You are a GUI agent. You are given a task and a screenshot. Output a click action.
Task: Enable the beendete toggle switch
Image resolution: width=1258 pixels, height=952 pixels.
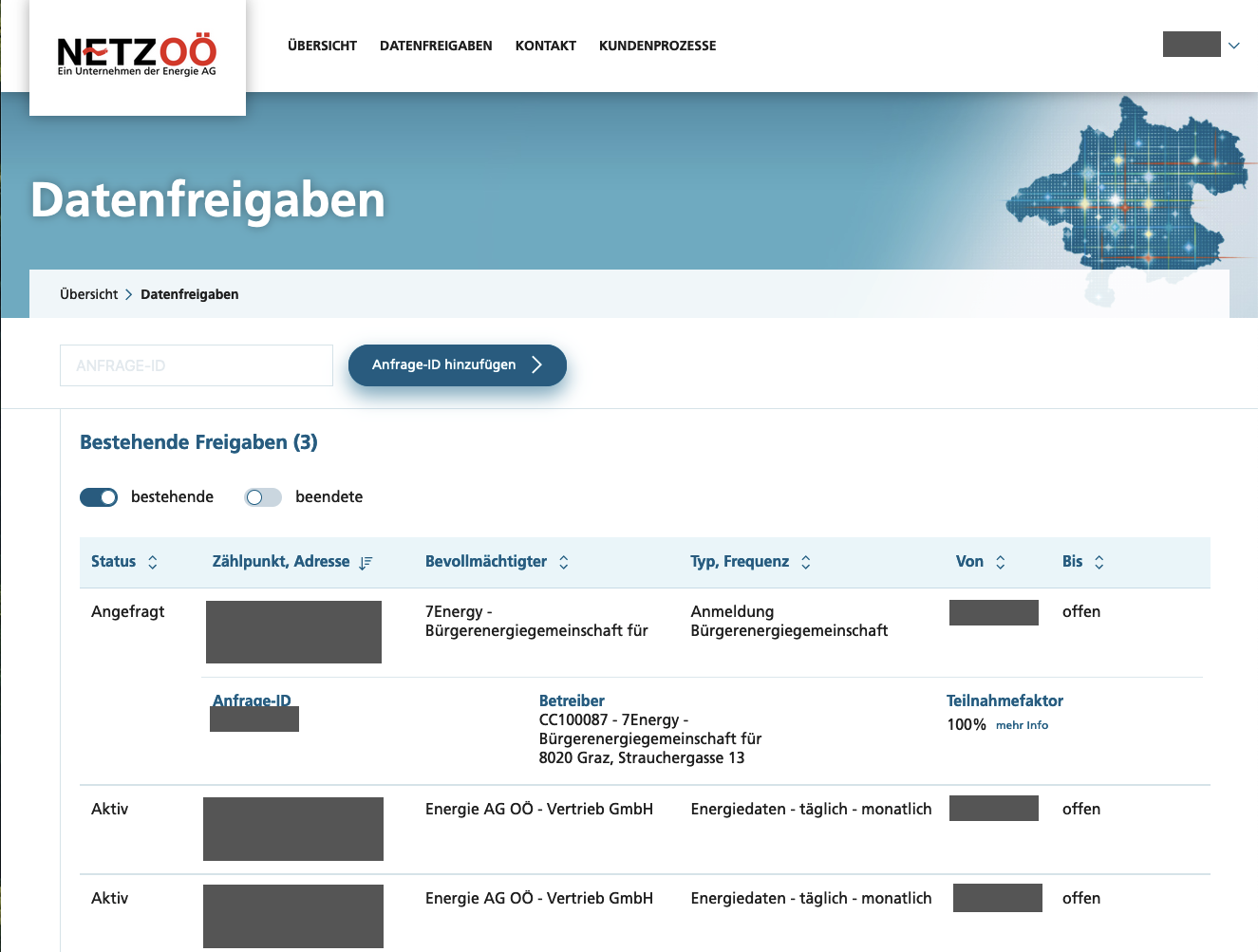(x=263, y=497)
